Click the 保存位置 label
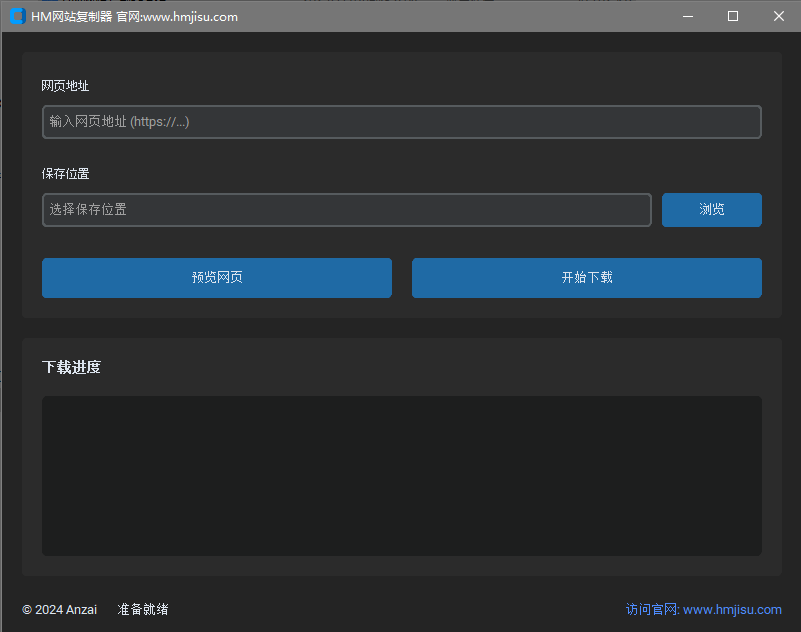Viewport: 801px width, 632px height. [65, 174]
